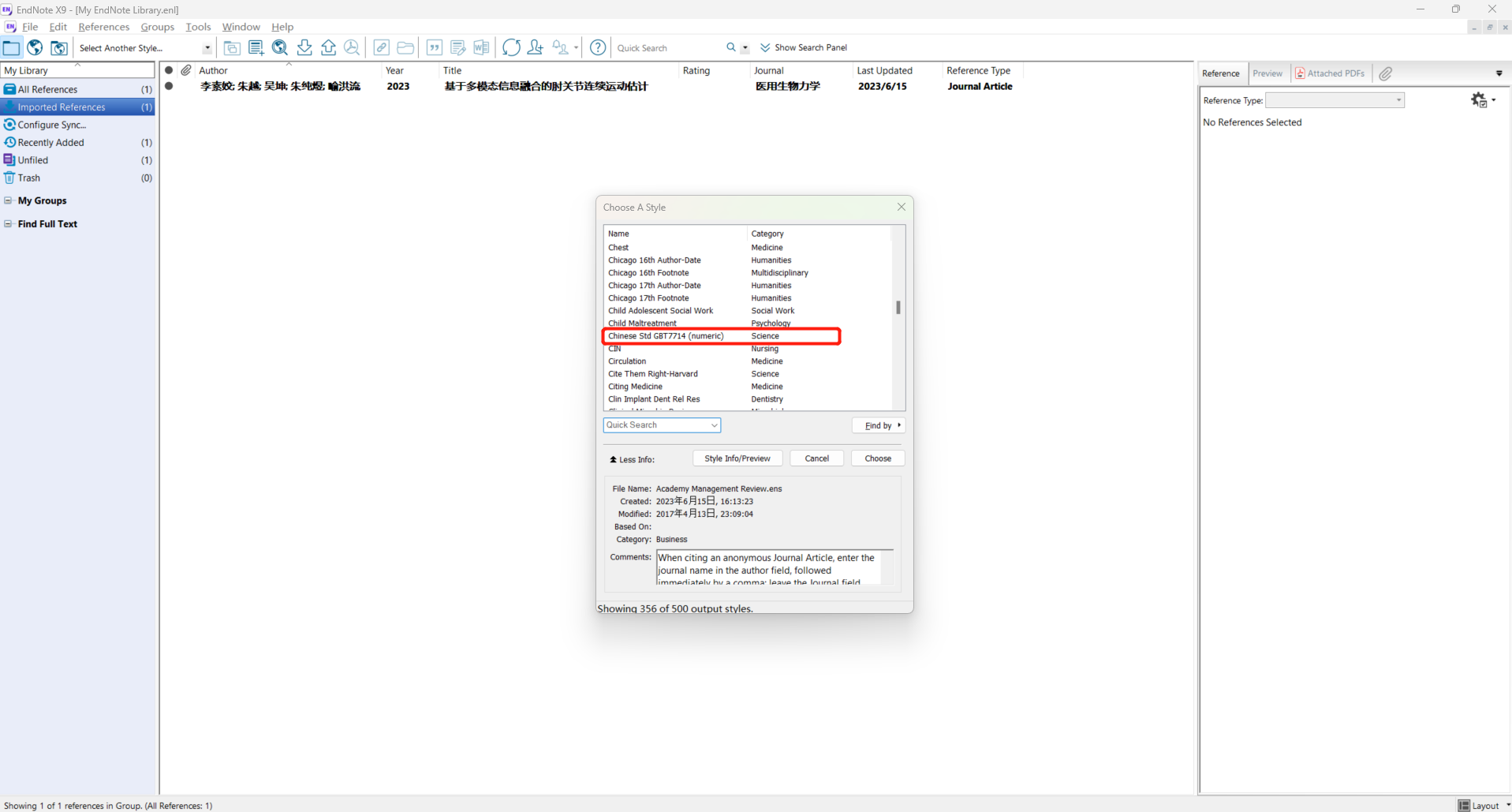Click the Choose button
The width and height of the screenshot is (1512, 812).
pyautogui.click(x=878, y=458)
